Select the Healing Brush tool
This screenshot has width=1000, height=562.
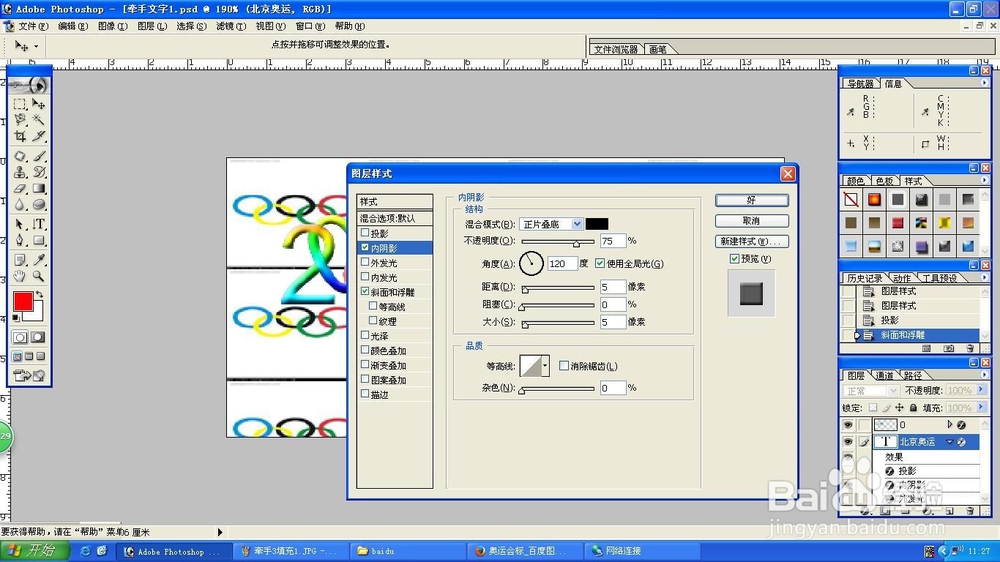[x=20, y=156]
